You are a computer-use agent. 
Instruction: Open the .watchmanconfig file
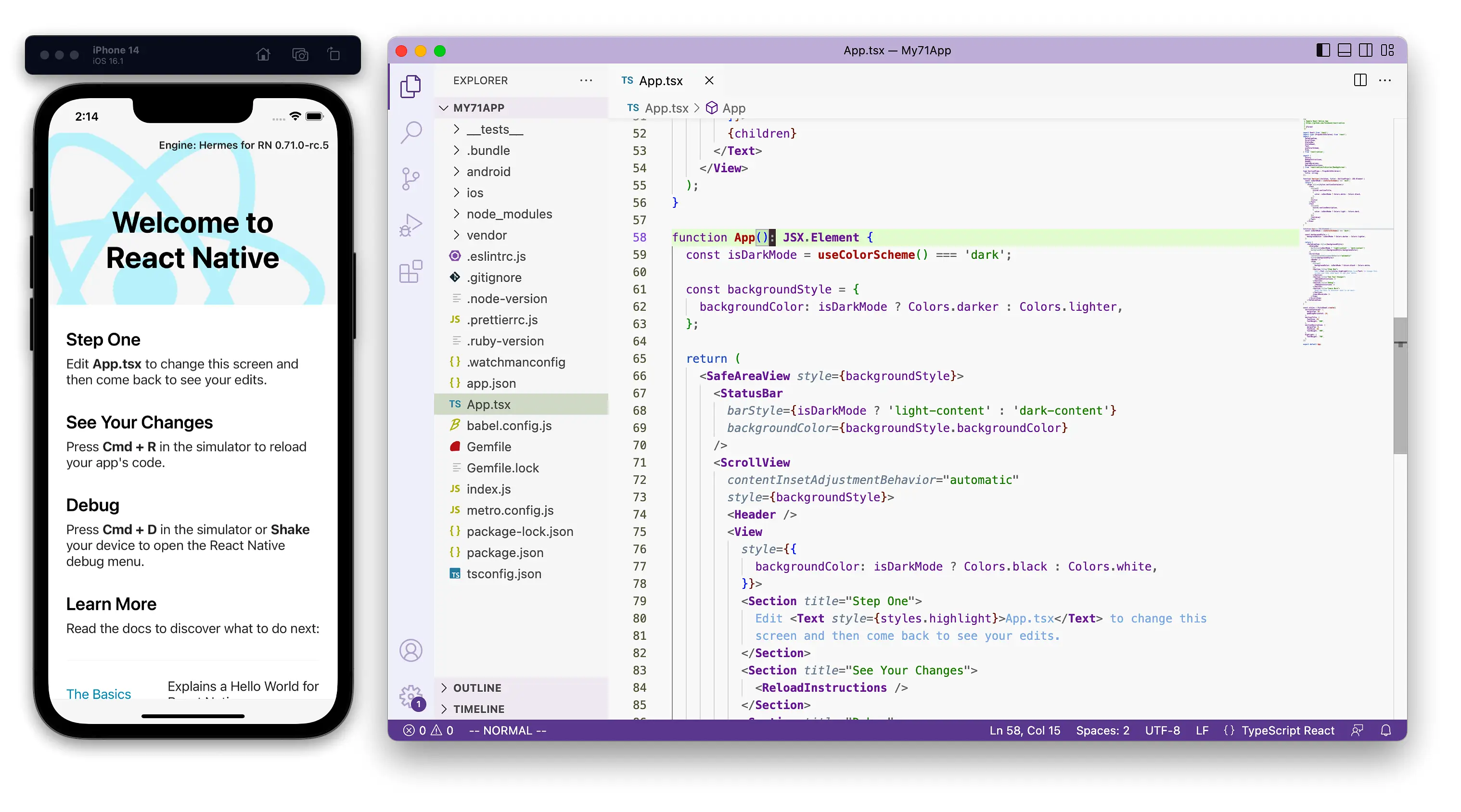(x=521, y=362)
